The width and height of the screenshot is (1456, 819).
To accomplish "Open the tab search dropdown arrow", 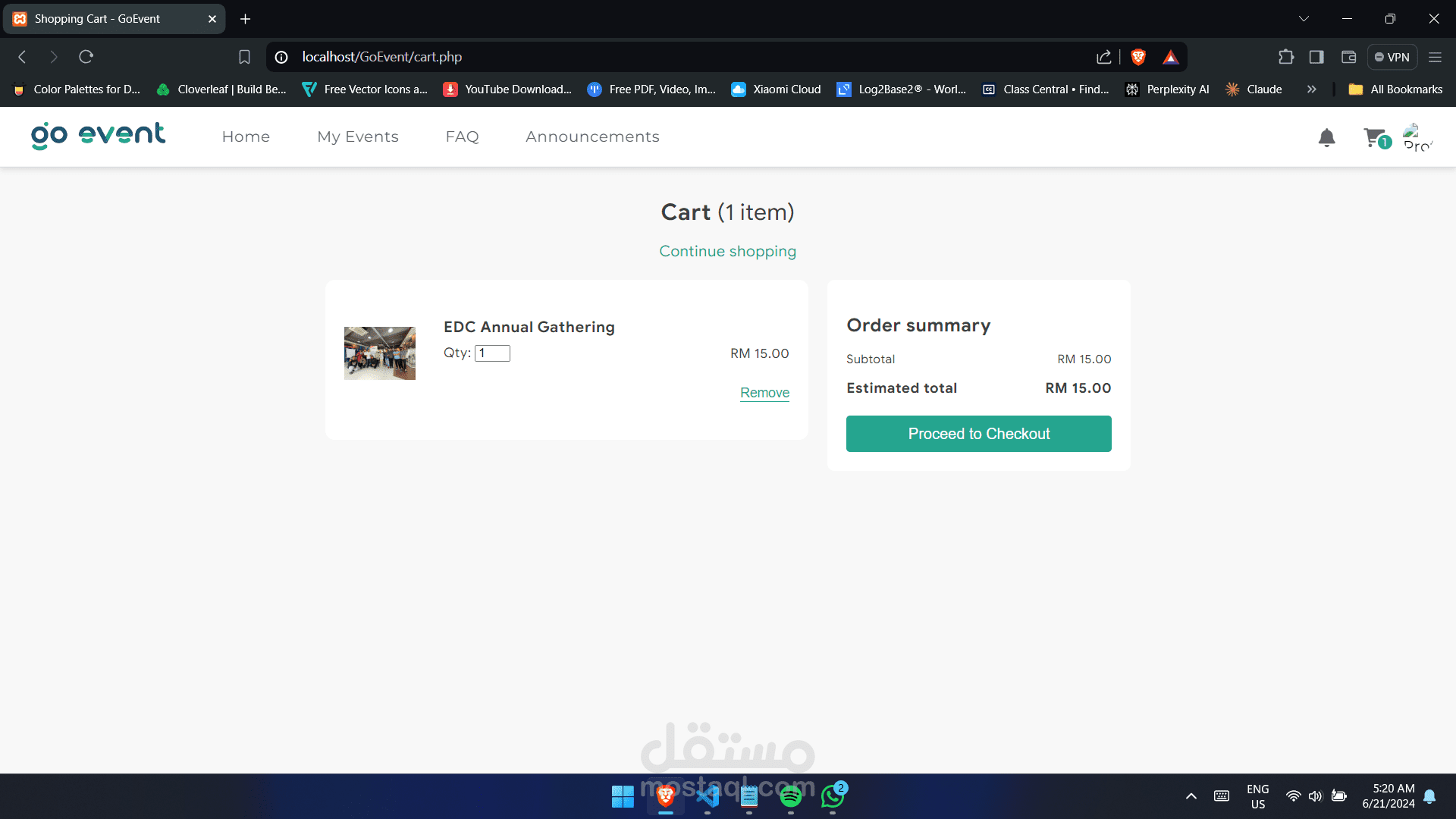I will [x=1304, y=19].
